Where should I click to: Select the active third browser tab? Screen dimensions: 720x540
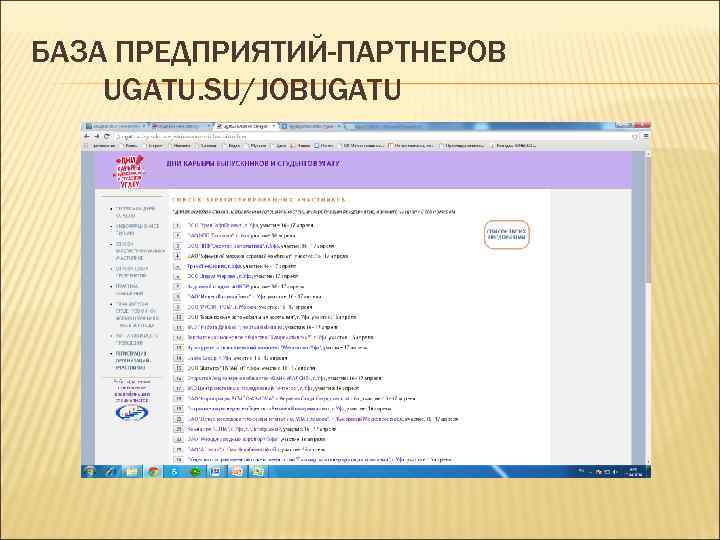click(246, 126)
